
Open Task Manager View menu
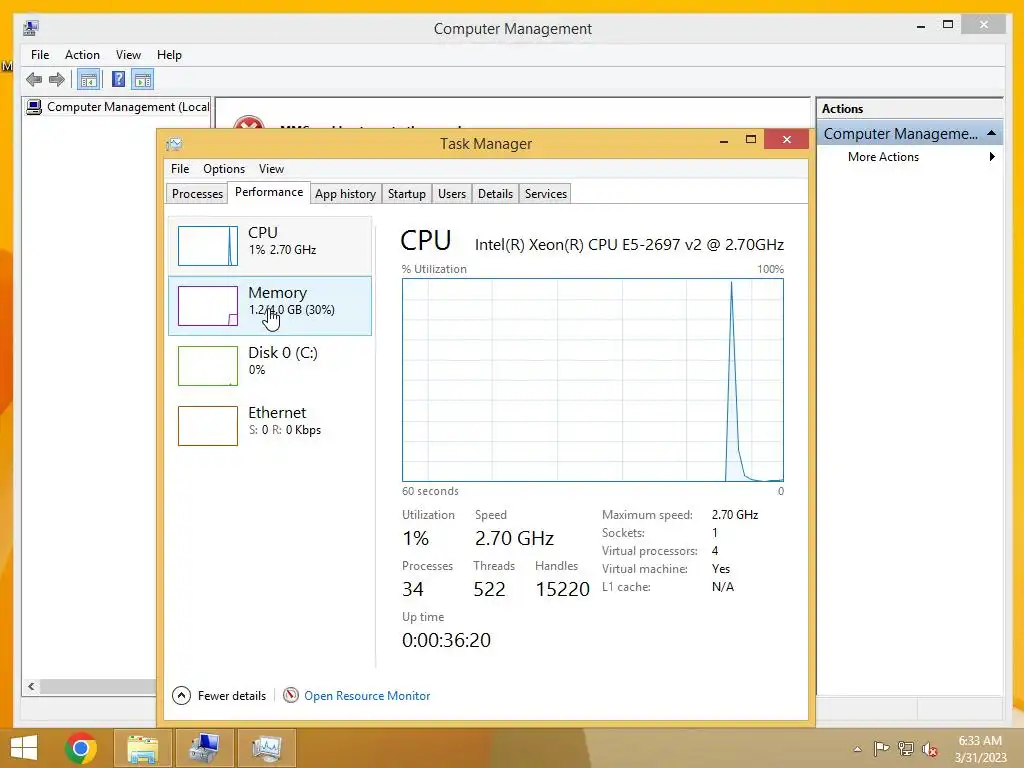pos(271,168)
